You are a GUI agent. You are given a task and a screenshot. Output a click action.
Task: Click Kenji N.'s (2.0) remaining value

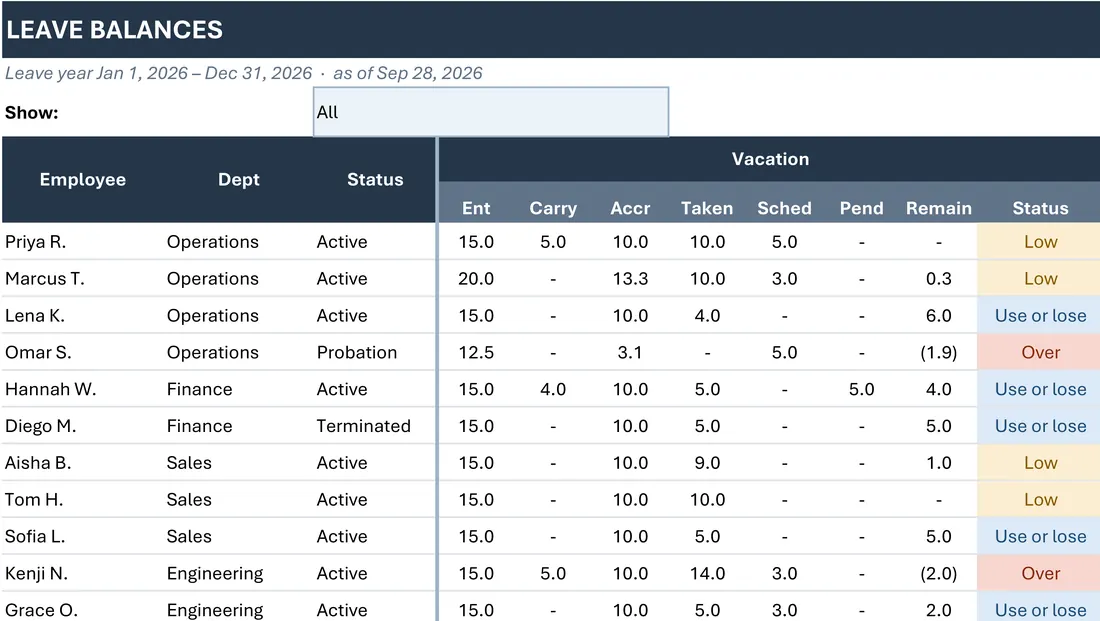click(939, 573)
